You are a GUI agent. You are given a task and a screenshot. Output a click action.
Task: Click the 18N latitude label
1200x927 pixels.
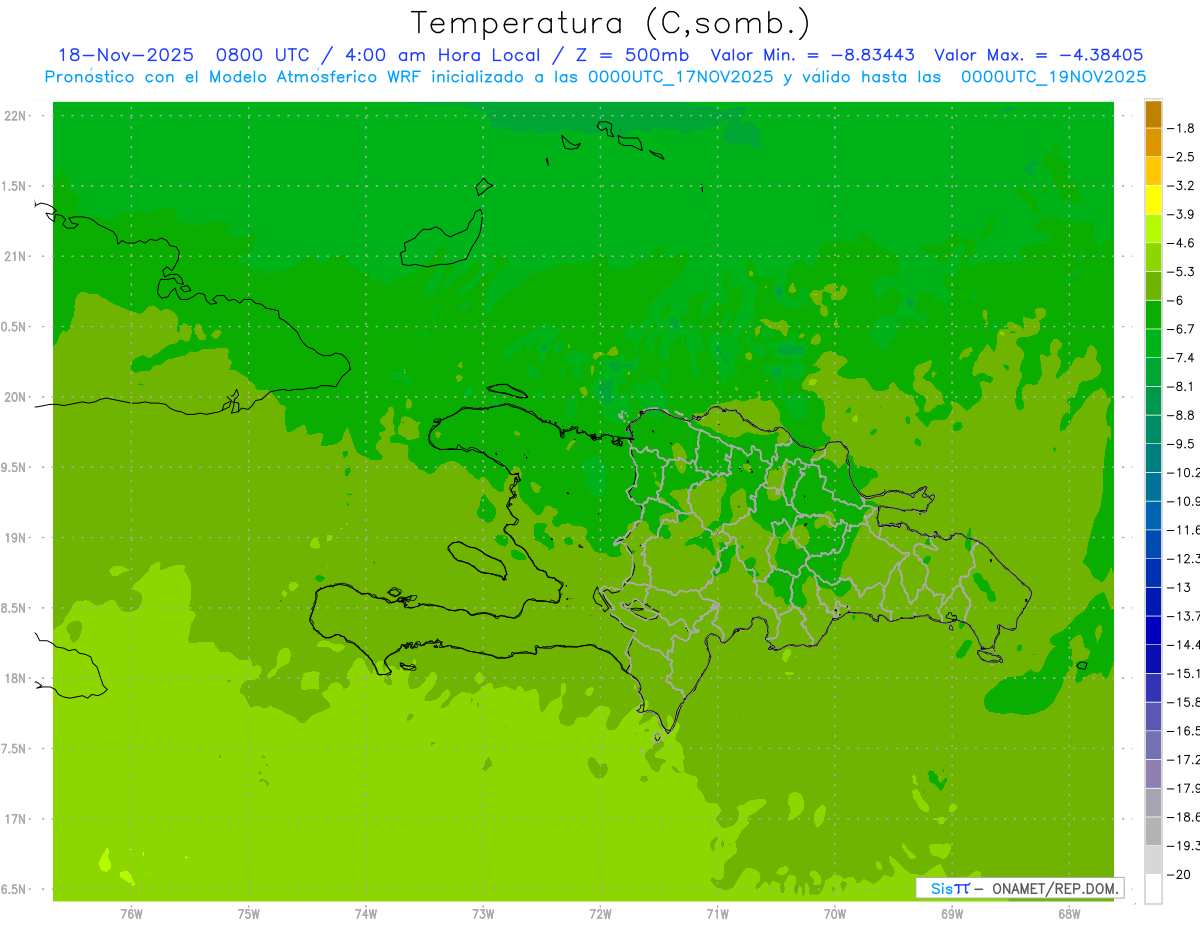pos(15,679)
